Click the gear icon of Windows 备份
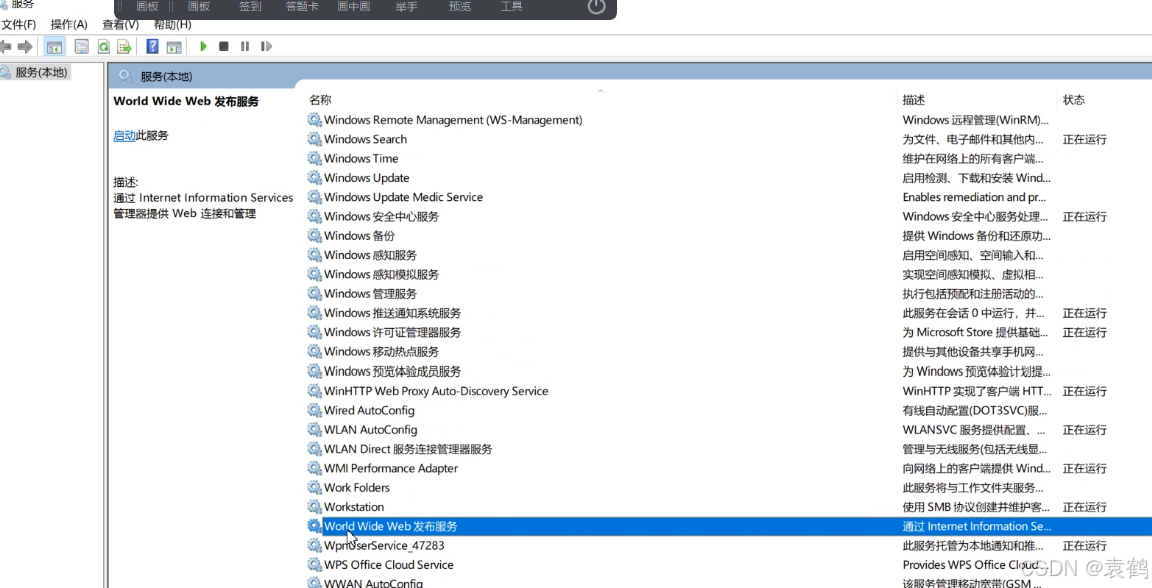 point(314,235)
